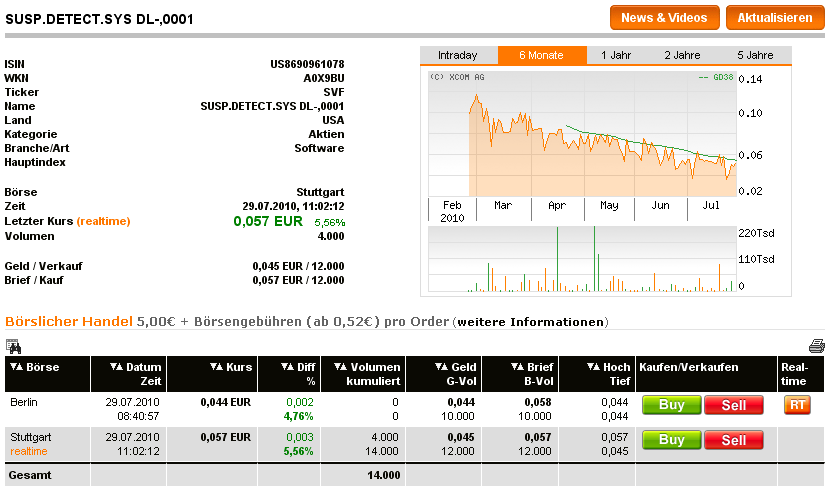This screenshot has height=493, width=829.
Task: Sort table by Börse column arrows
Action: point(17,367)
